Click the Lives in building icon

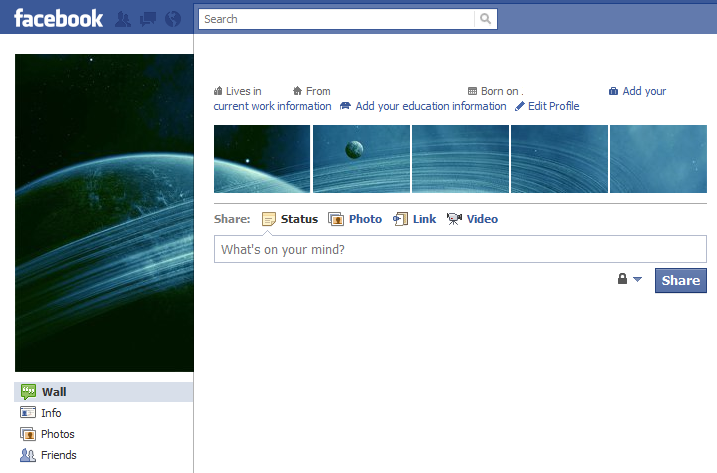(x=218, y=91)
